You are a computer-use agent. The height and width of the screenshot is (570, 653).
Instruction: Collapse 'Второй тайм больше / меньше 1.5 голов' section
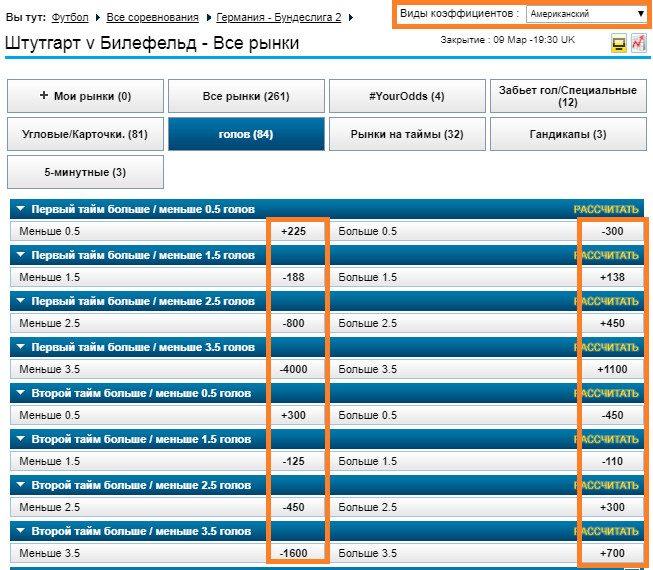coord(21,439)
